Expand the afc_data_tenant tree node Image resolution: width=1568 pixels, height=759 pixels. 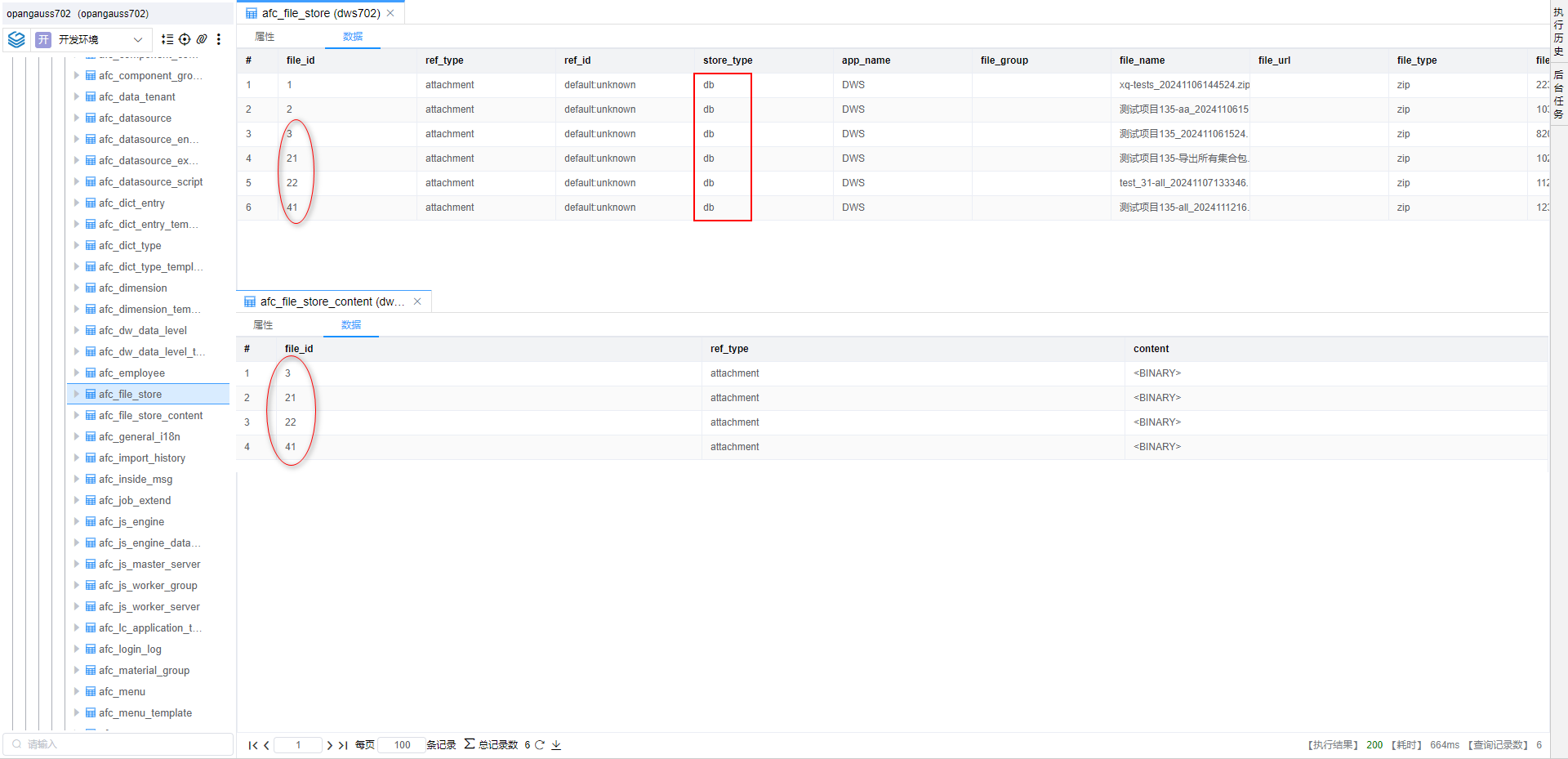tap(77, 96)
